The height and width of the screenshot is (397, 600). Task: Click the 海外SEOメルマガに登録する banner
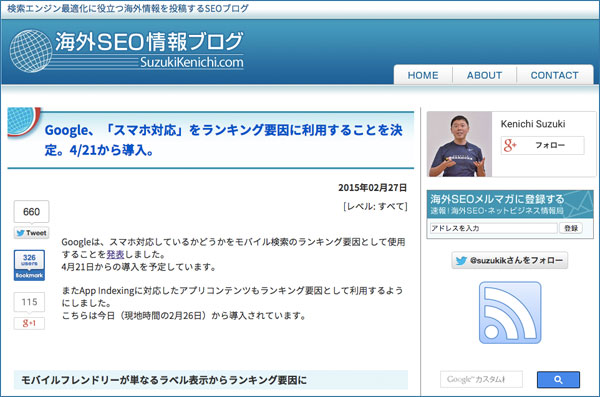click(510, 204)
